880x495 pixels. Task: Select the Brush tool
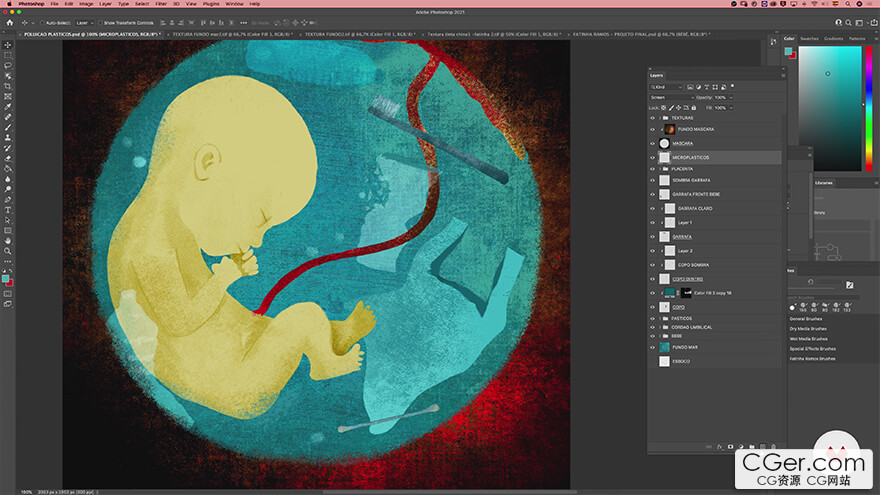[8, 127]
